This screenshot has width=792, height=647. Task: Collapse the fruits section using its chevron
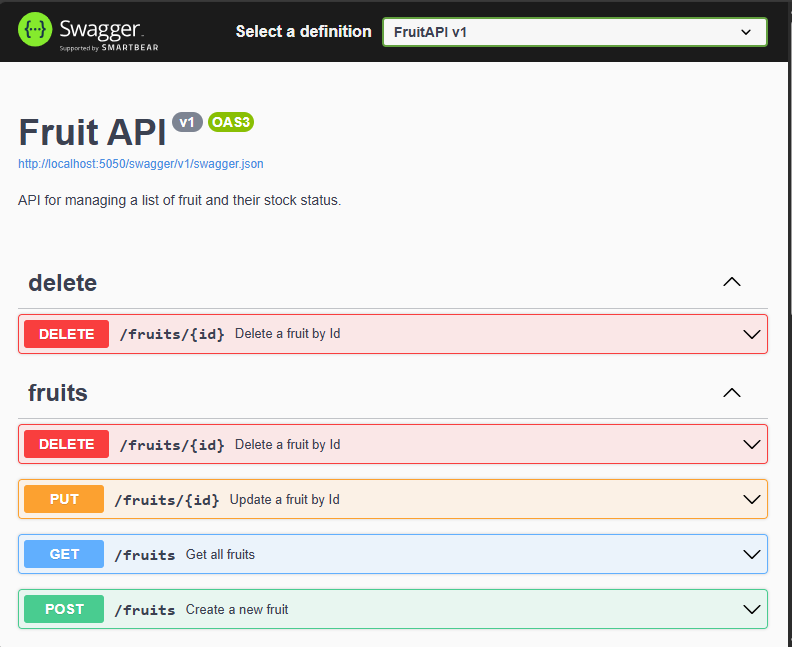[x=732, y=392]
